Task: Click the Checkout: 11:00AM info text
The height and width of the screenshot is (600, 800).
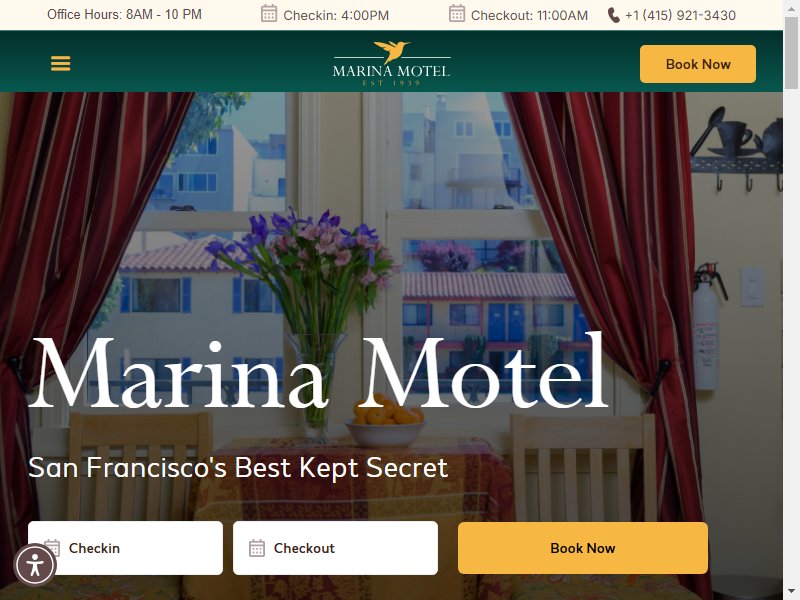Action: pyautogui.click(x=529, y=15)
